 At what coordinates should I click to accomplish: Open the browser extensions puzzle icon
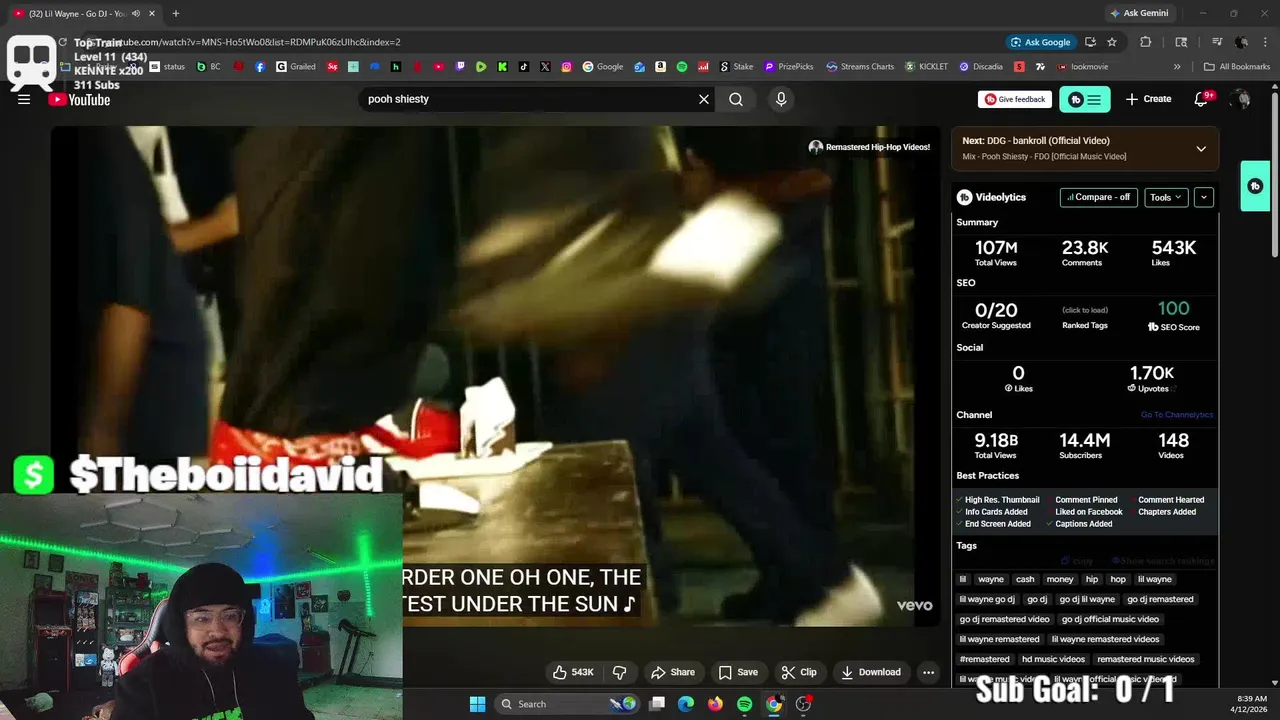click(x=1145, y=42)
